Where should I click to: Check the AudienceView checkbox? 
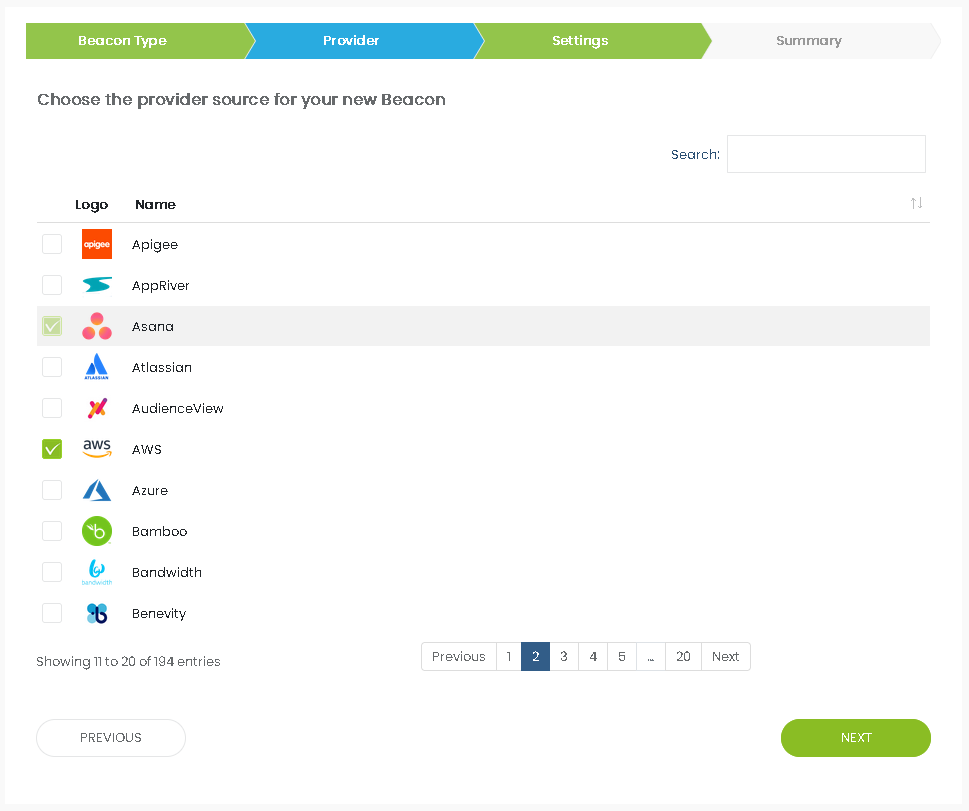click(52, 408)
